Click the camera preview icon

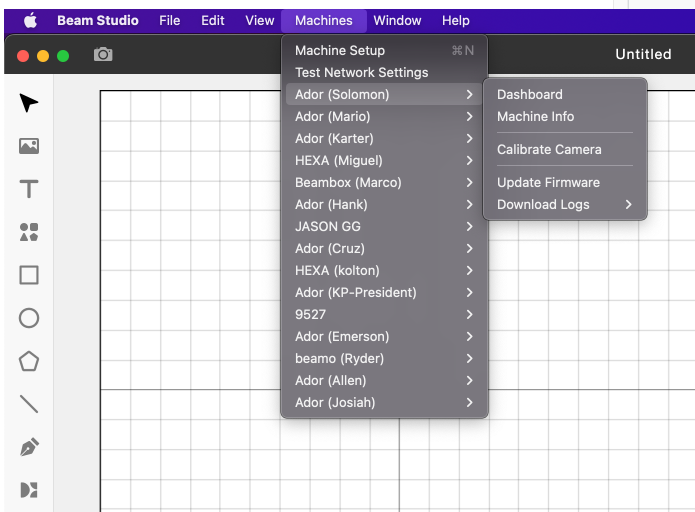[103, 54]
